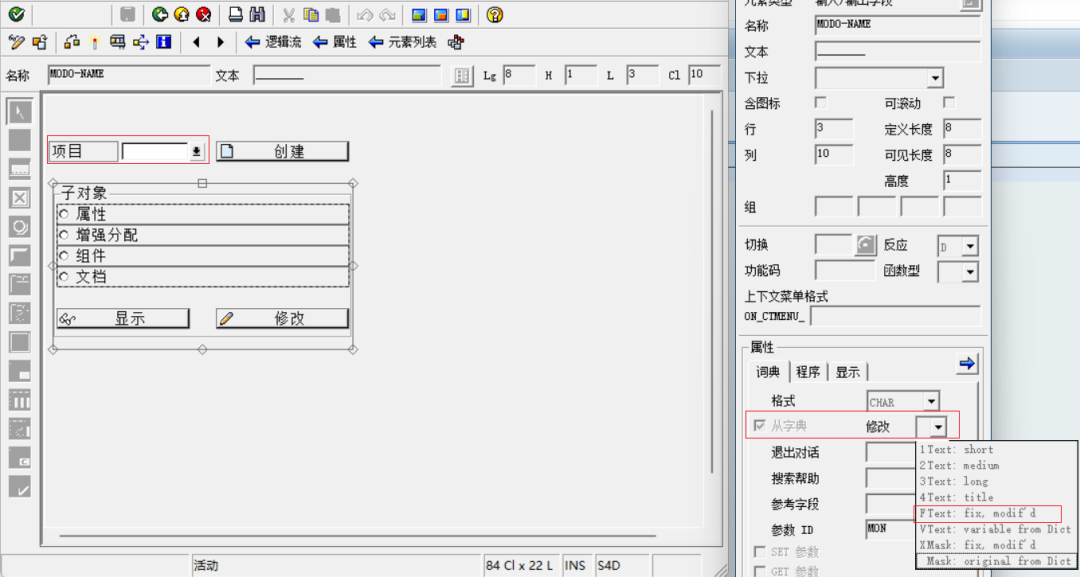Select the 组件 radio button
The image size is (1080, 577).
[64, 255]
